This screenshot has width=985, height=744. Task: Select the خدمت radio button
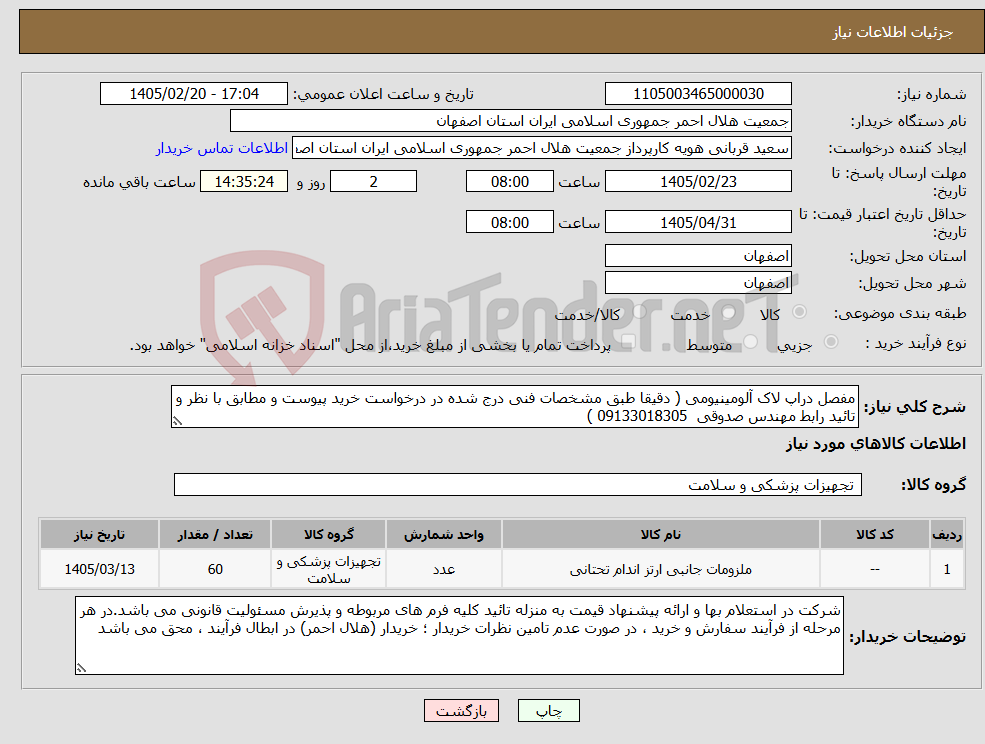pos(729,312)
